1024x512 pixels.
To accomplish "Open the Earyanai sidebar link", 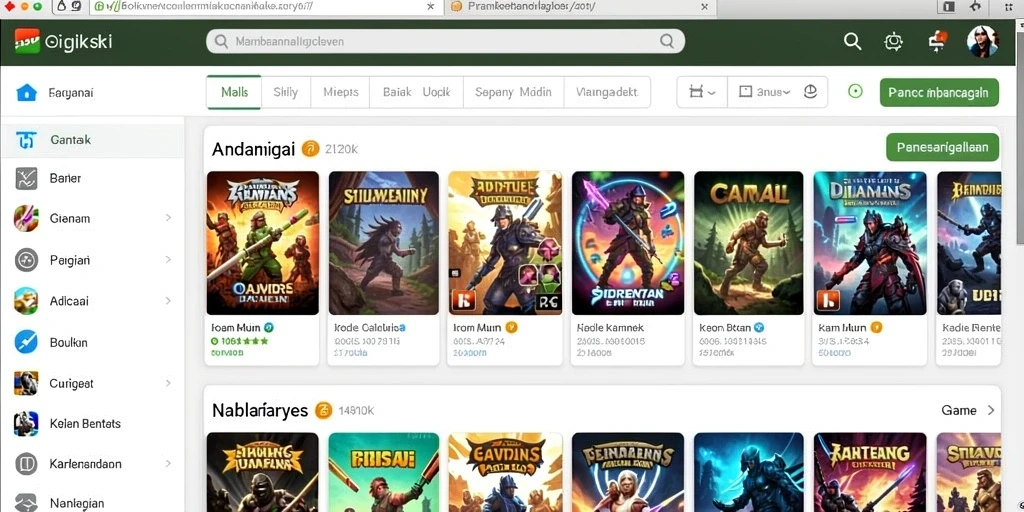I will [71, 93].
